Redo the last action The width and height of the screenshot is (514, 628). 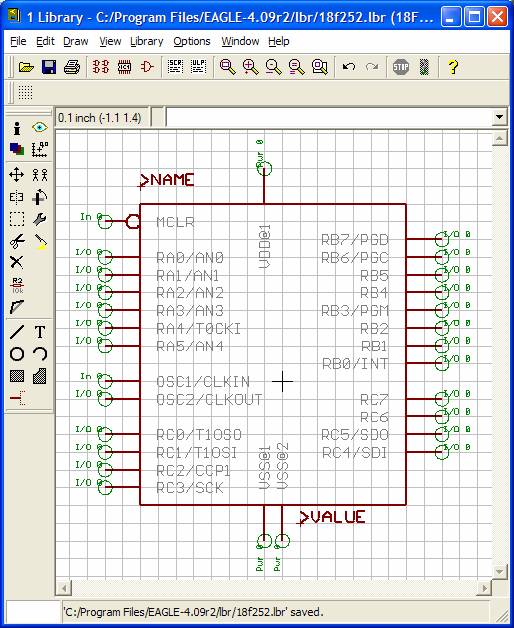coord(372,67)
